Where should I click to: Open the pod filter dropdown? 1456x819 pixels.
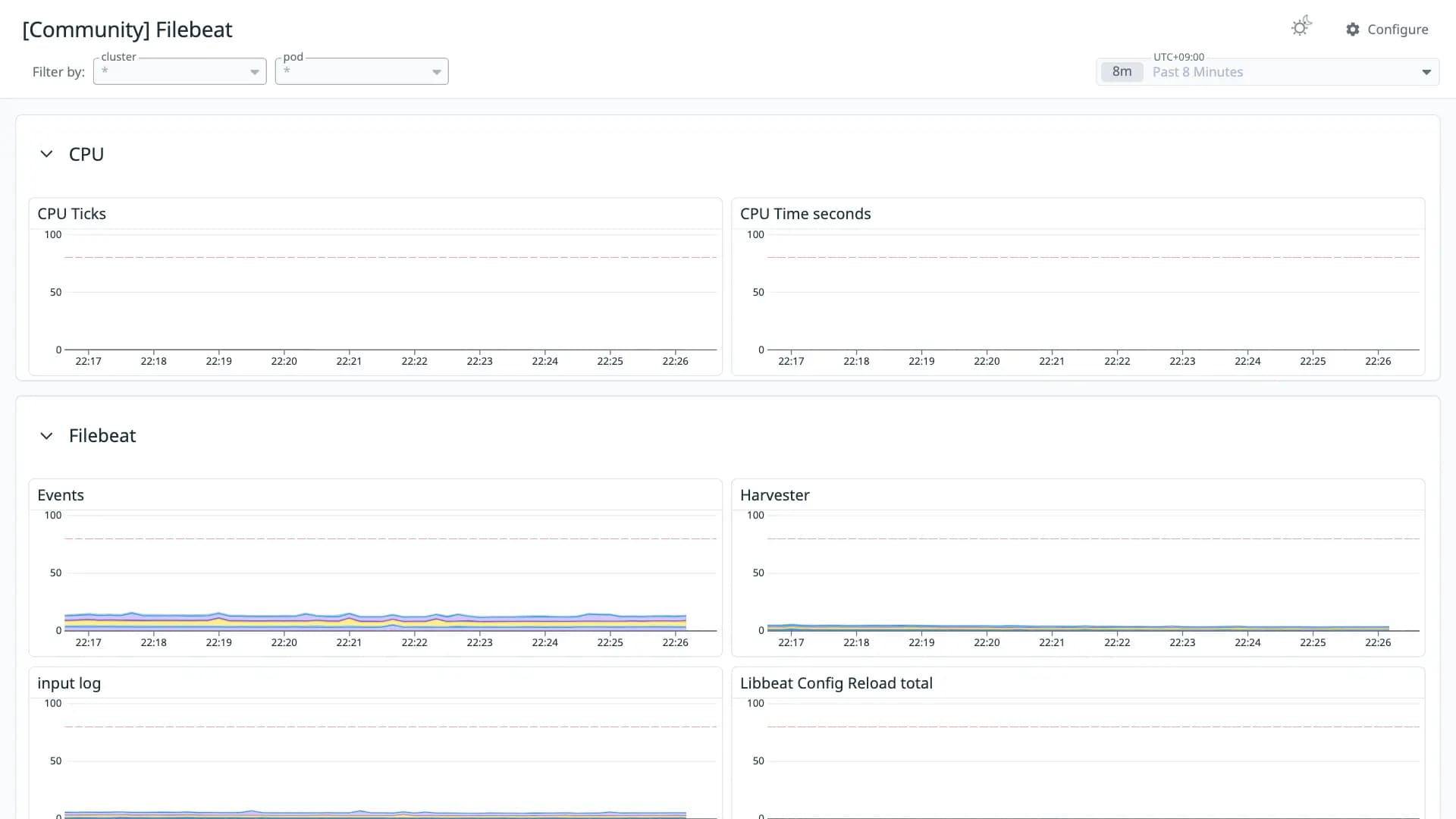[x=362, y=71]
